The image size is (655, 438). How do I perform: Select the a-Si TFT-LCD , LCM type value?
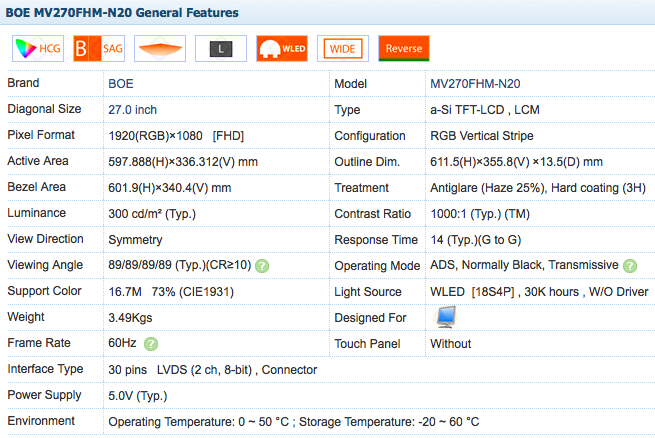tap(485, 110)
